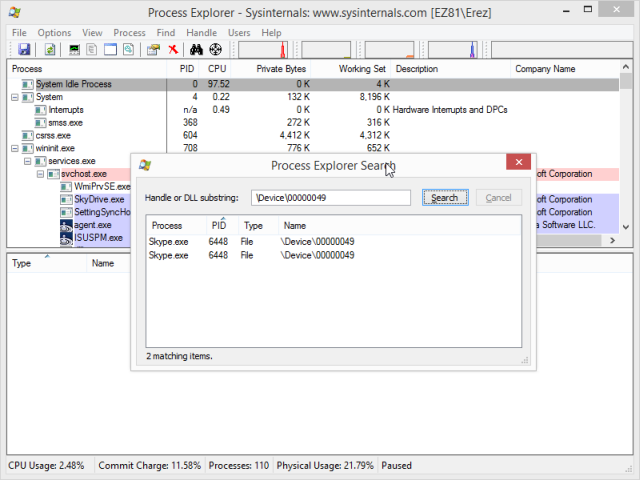Click the binoculars Find icon

point(196,49)
